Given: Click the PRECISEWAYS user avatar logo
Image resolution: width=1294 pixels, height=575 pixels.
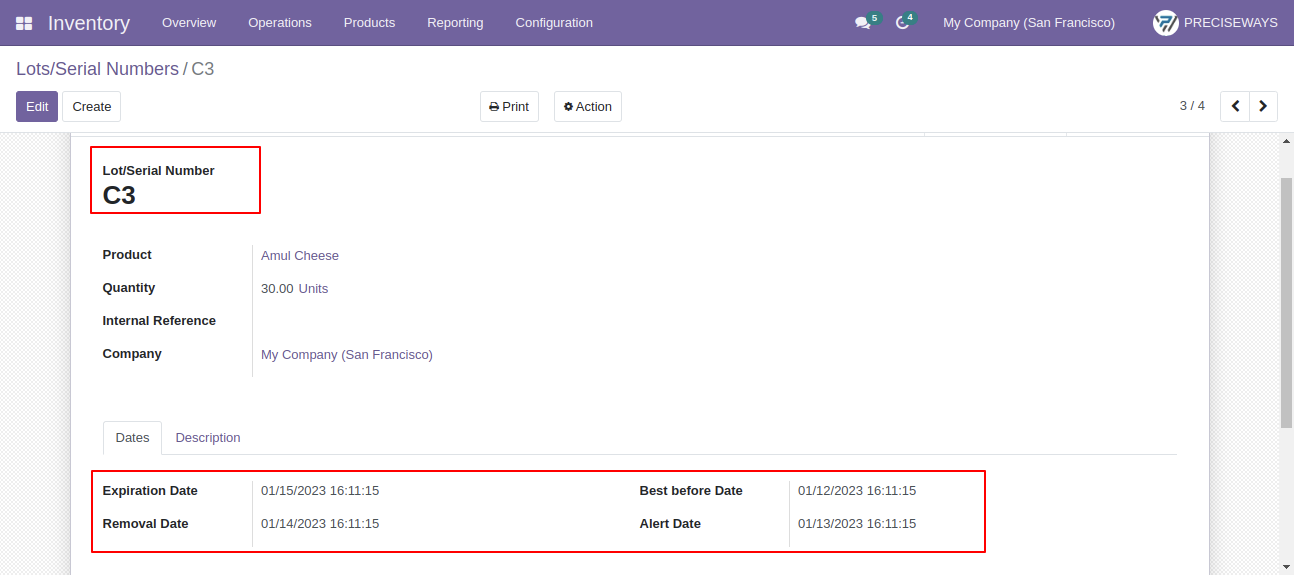Looking at the screenshot, I should point(1166,22).
